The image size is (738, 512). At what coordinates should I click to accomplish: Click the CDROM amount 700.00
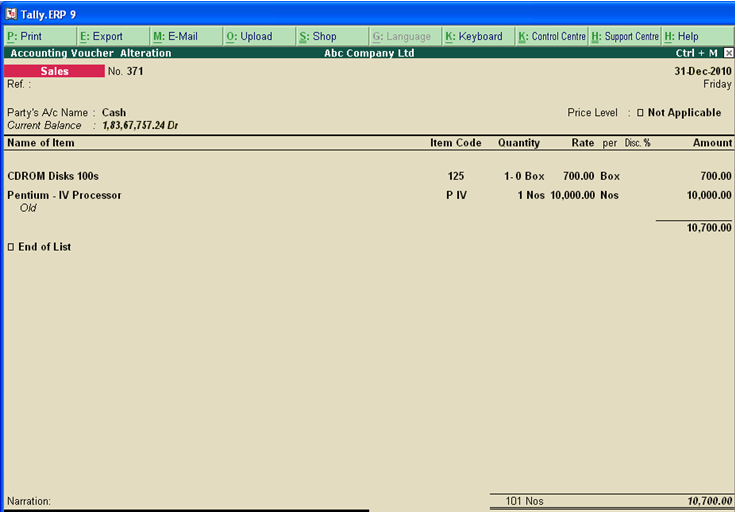(715, 176)
